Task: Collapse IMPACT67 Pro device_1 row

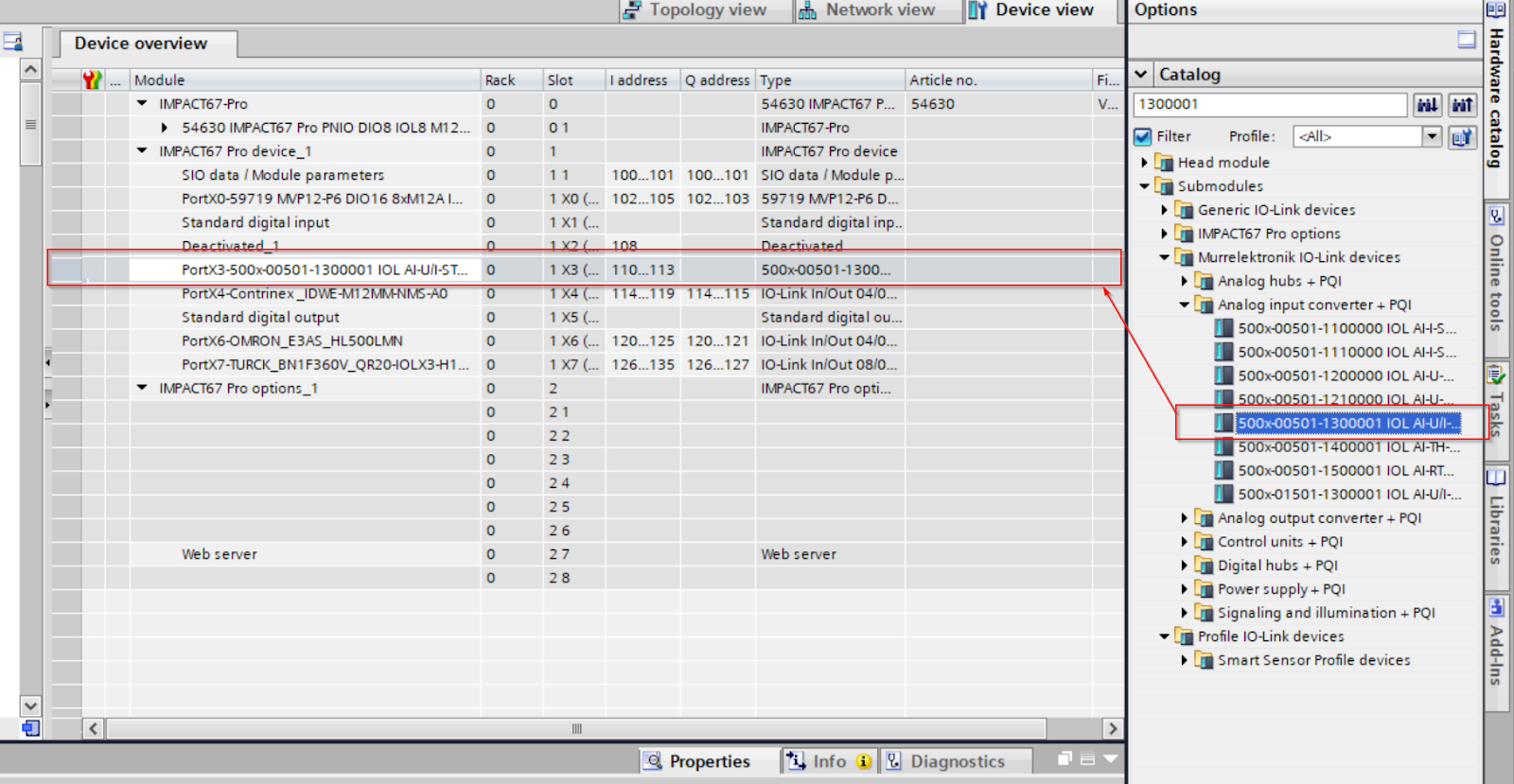Action: [x=142, y=150]
